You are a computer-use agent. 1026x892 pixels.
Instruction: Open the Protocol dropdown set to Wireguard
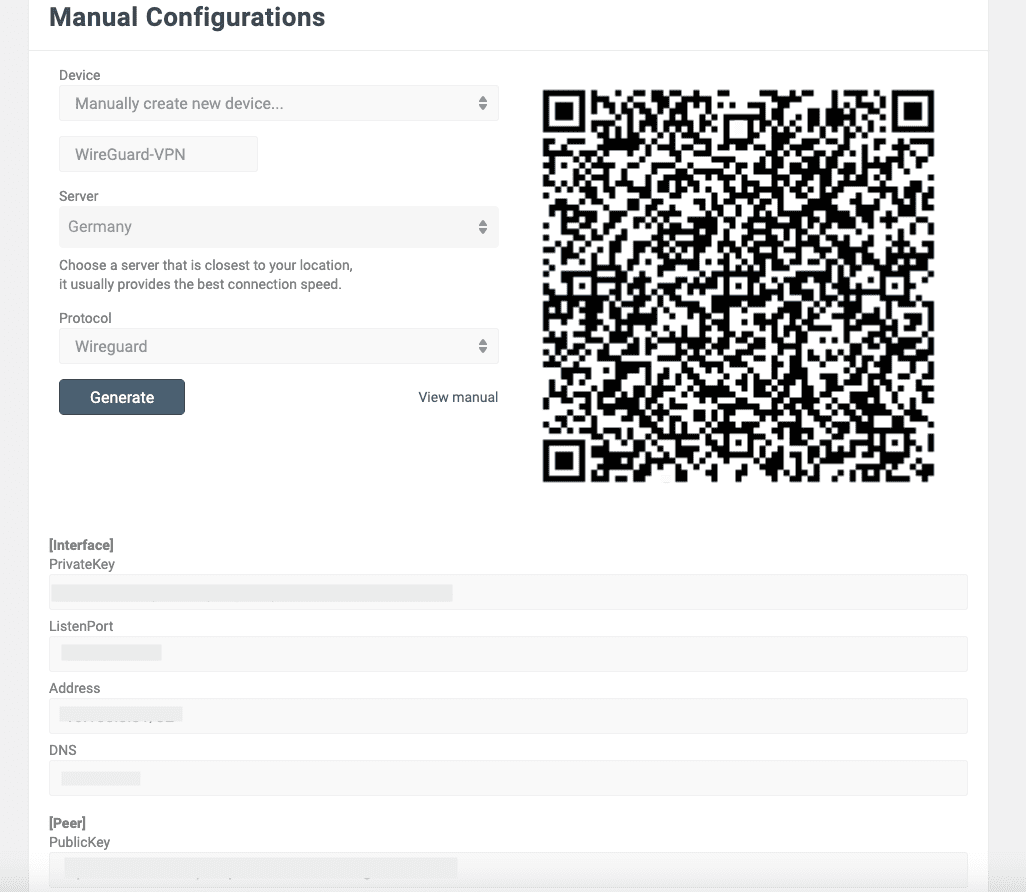(x=278, y=346)
